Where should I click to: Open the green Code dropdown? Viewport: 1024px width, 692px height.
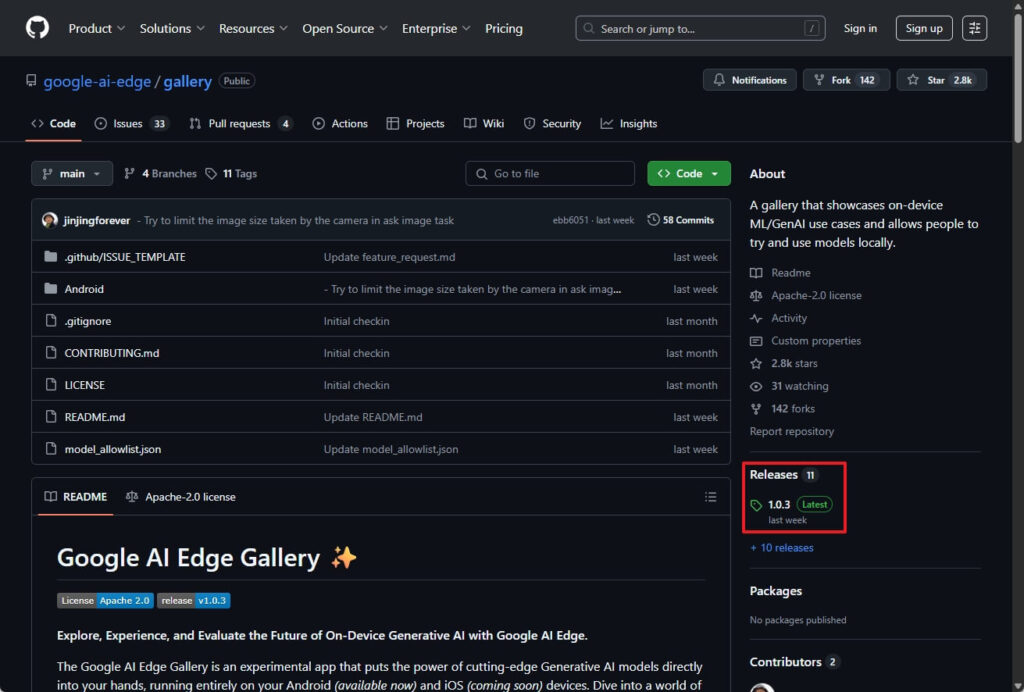click(x=688, y=173)
